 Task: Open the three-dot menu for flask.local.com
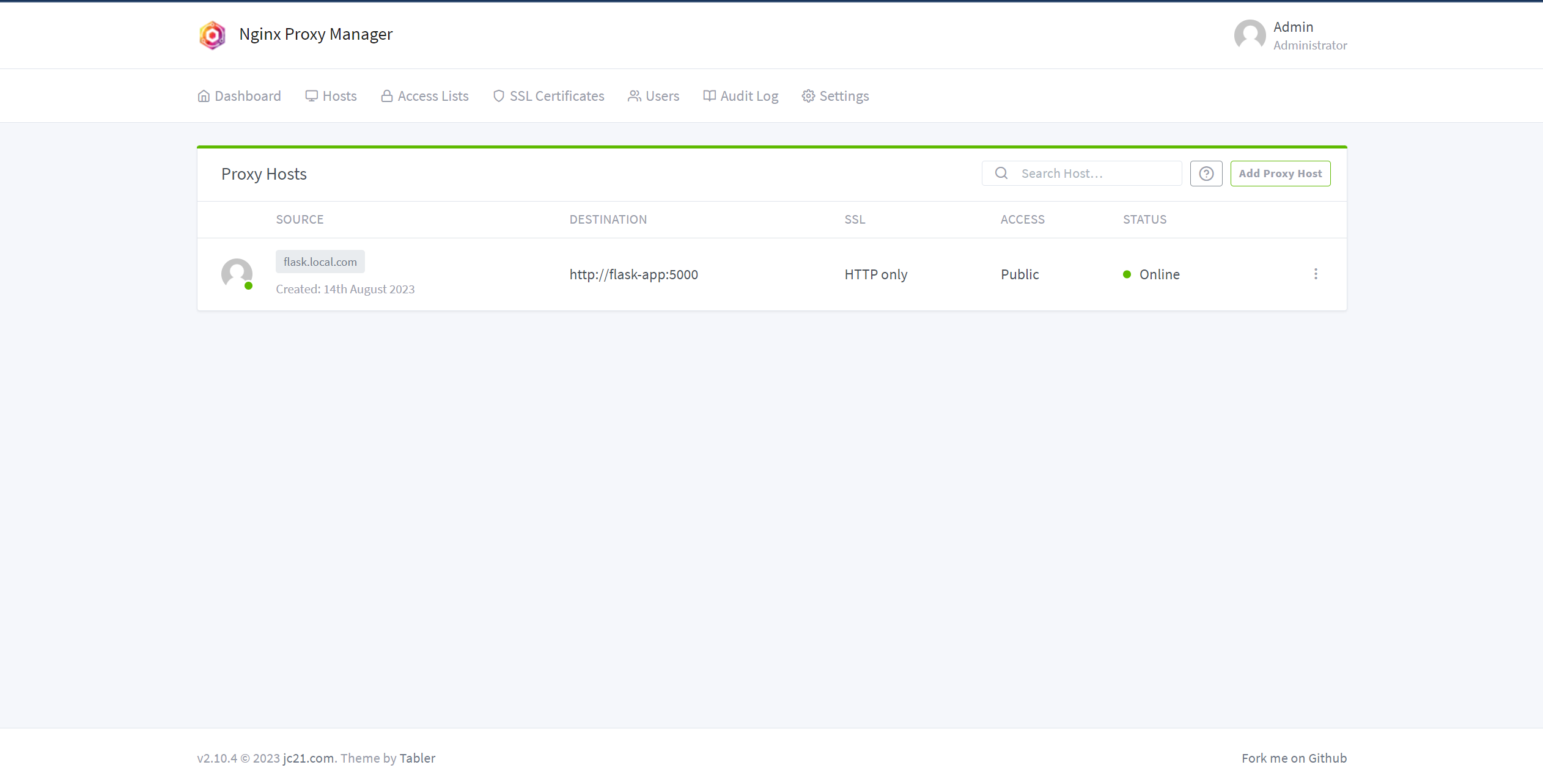click(x=1316, y=274)
